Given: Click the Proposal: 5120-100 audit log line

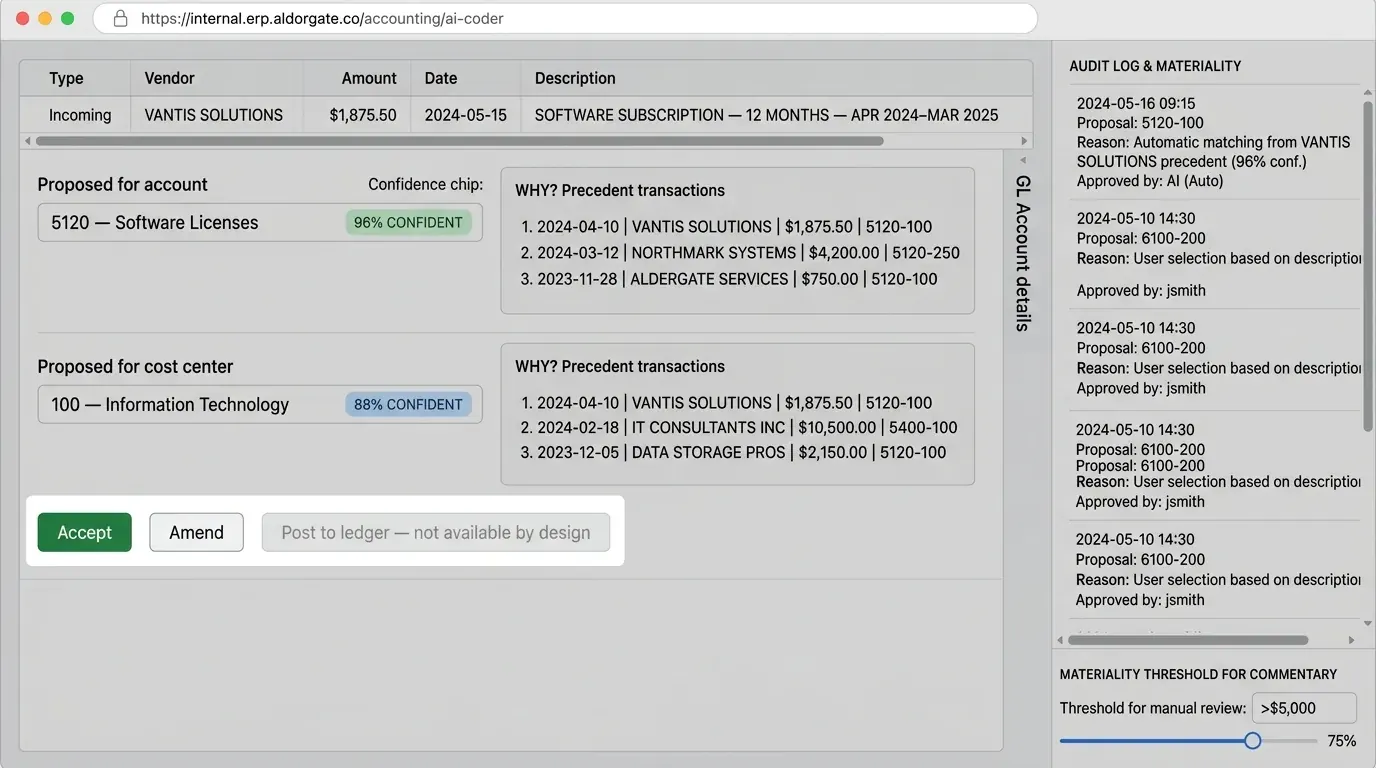Looking at the screenshot, I should (x=1141, y=123).
